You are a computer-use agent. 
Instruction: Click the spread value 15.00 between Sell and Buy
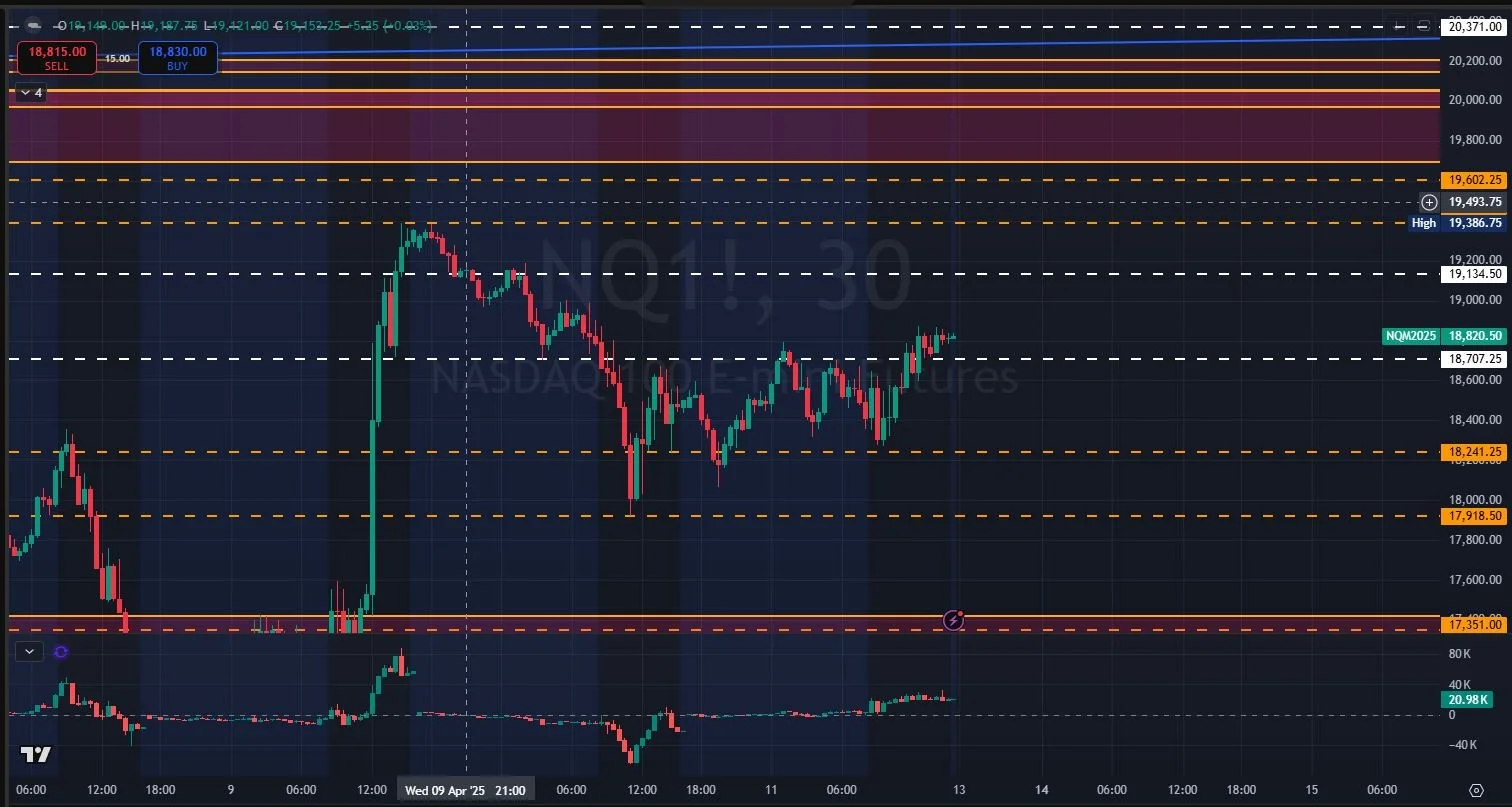[117, 59]
